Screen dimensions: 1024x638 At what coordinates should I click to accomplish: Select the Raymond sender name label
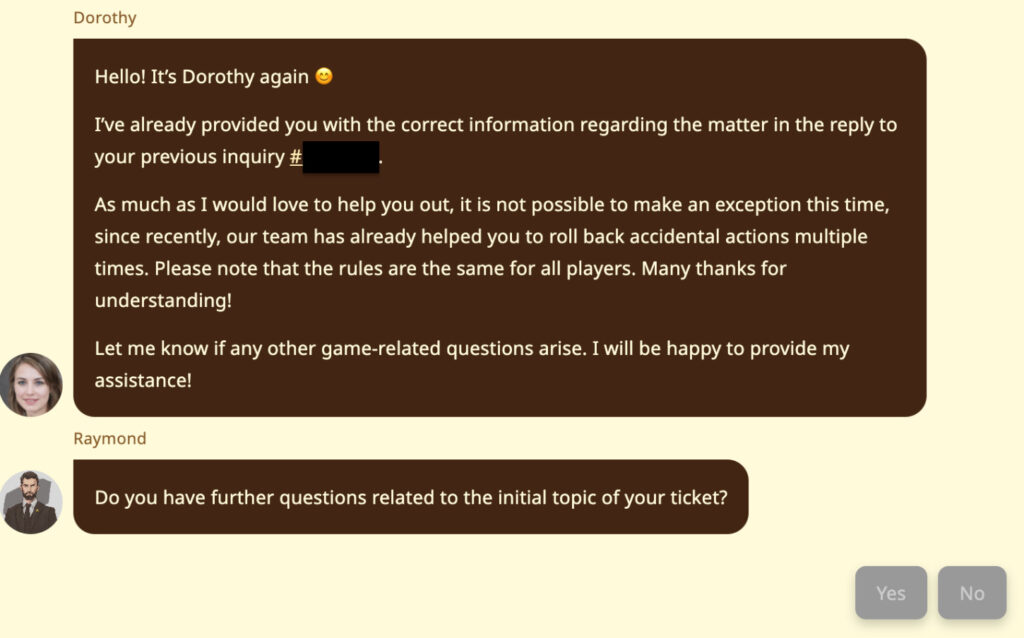click(110, 438)
